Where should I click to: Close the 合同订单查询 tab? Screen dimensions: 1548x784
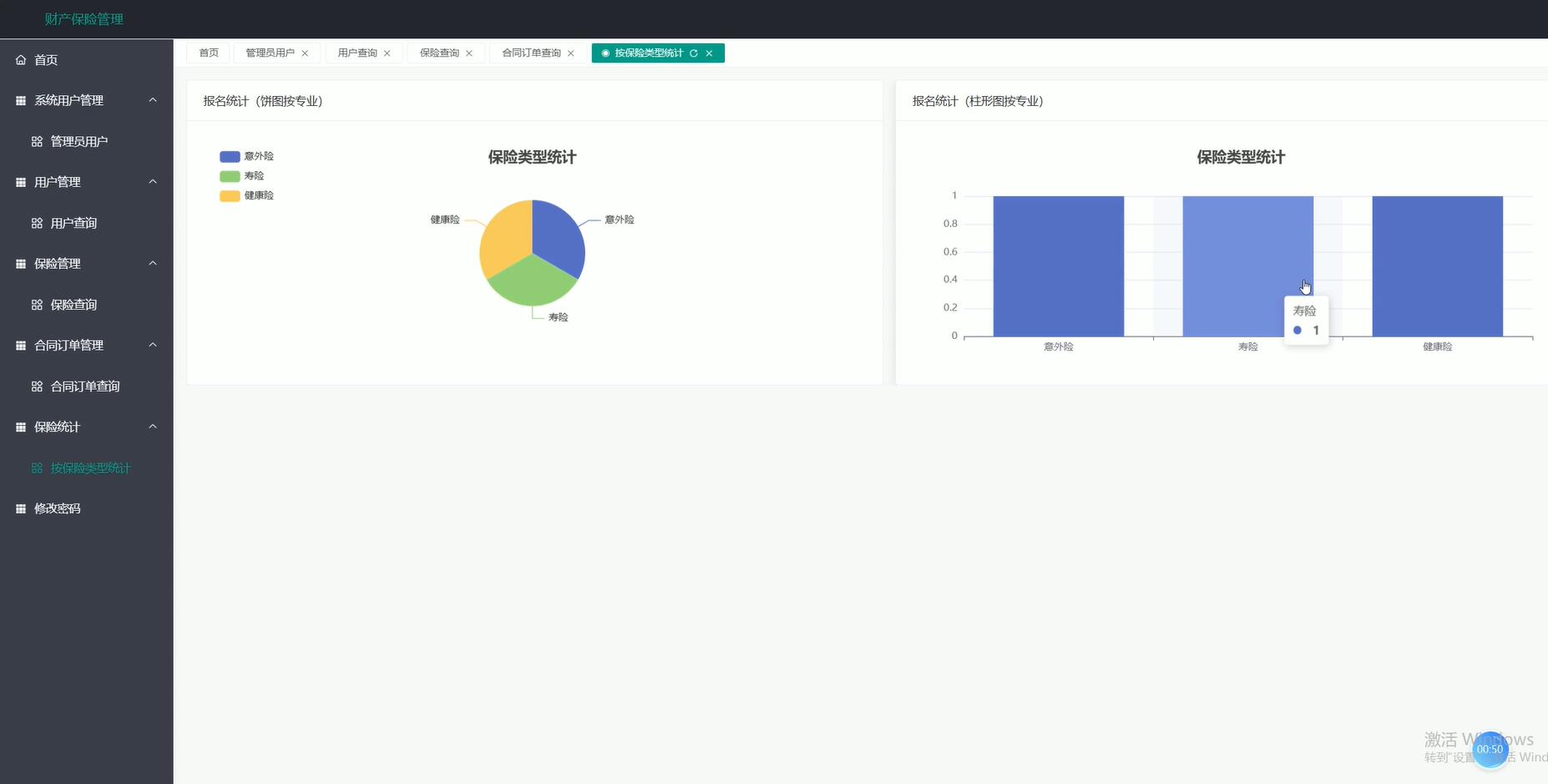570,53
